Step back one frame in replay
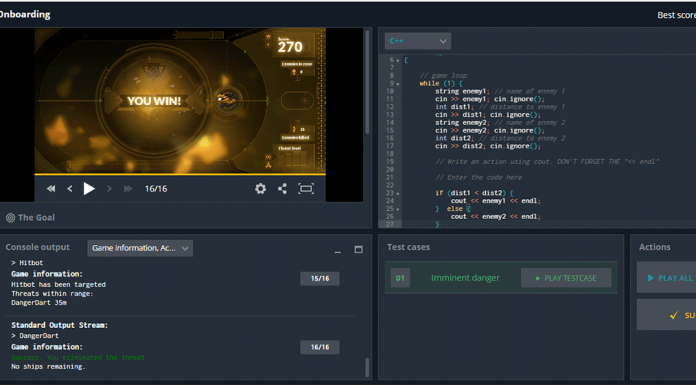 coord(70,189)
